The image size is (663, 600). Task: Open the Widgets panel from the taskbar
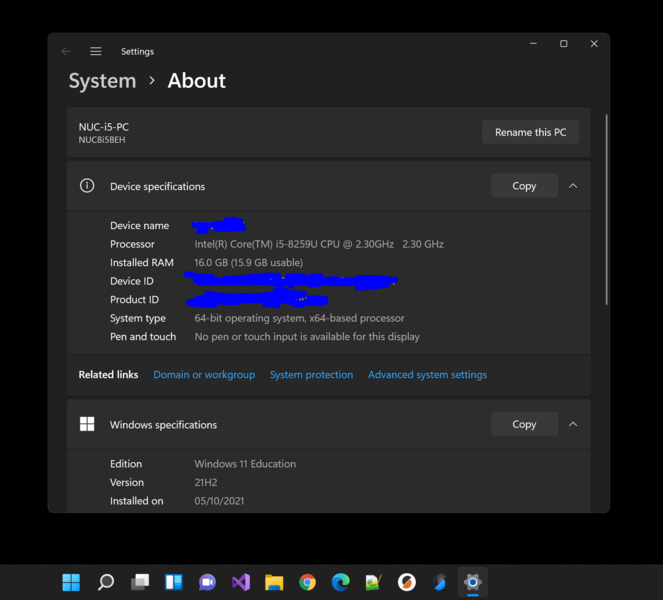coord(173,582)
